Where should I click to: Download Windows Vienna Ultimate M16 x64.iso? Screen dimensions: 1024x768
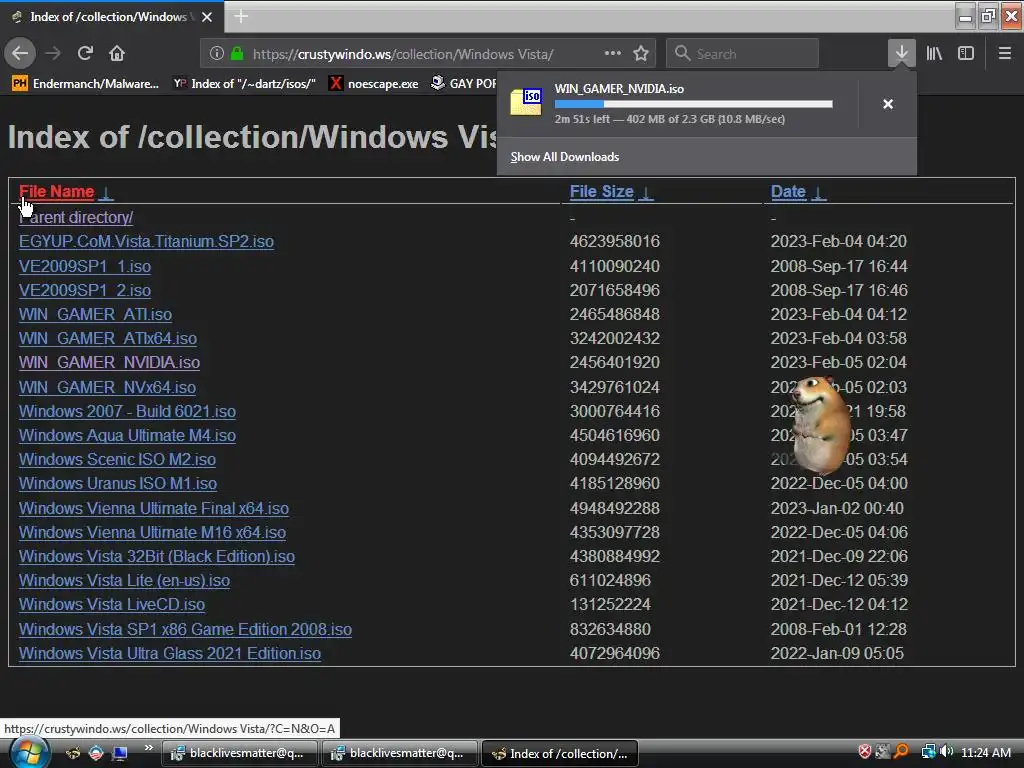click(x=152, y=532)
